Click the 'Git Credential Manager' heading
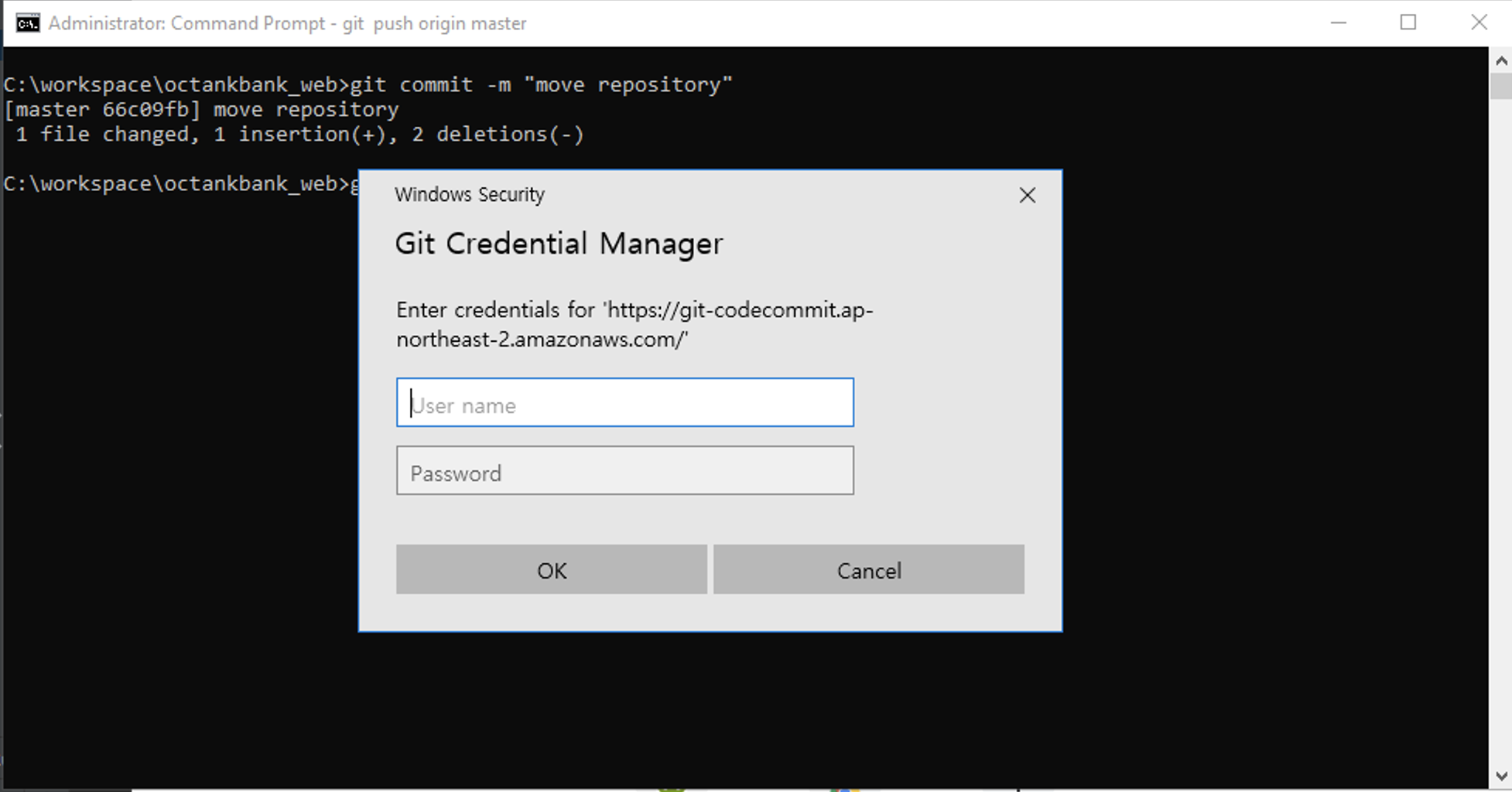This screenshot has height=792, width=1512. tap(559, 244)
